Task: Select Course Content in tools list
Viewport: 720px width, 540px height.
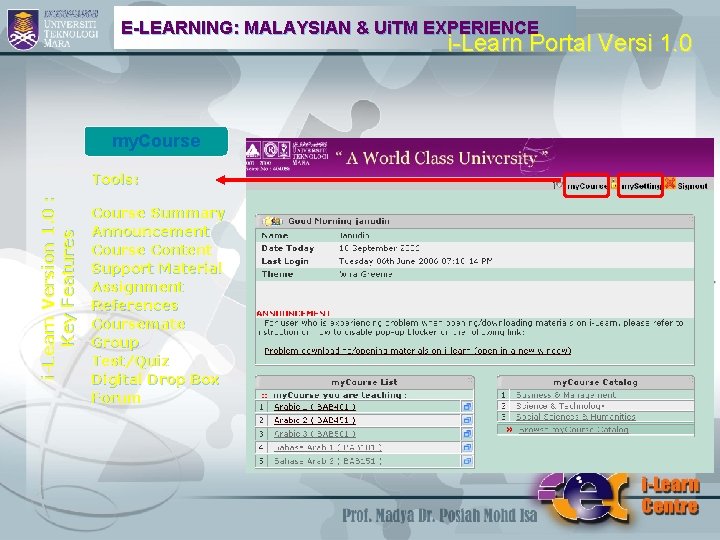Action: click(152, 250)
